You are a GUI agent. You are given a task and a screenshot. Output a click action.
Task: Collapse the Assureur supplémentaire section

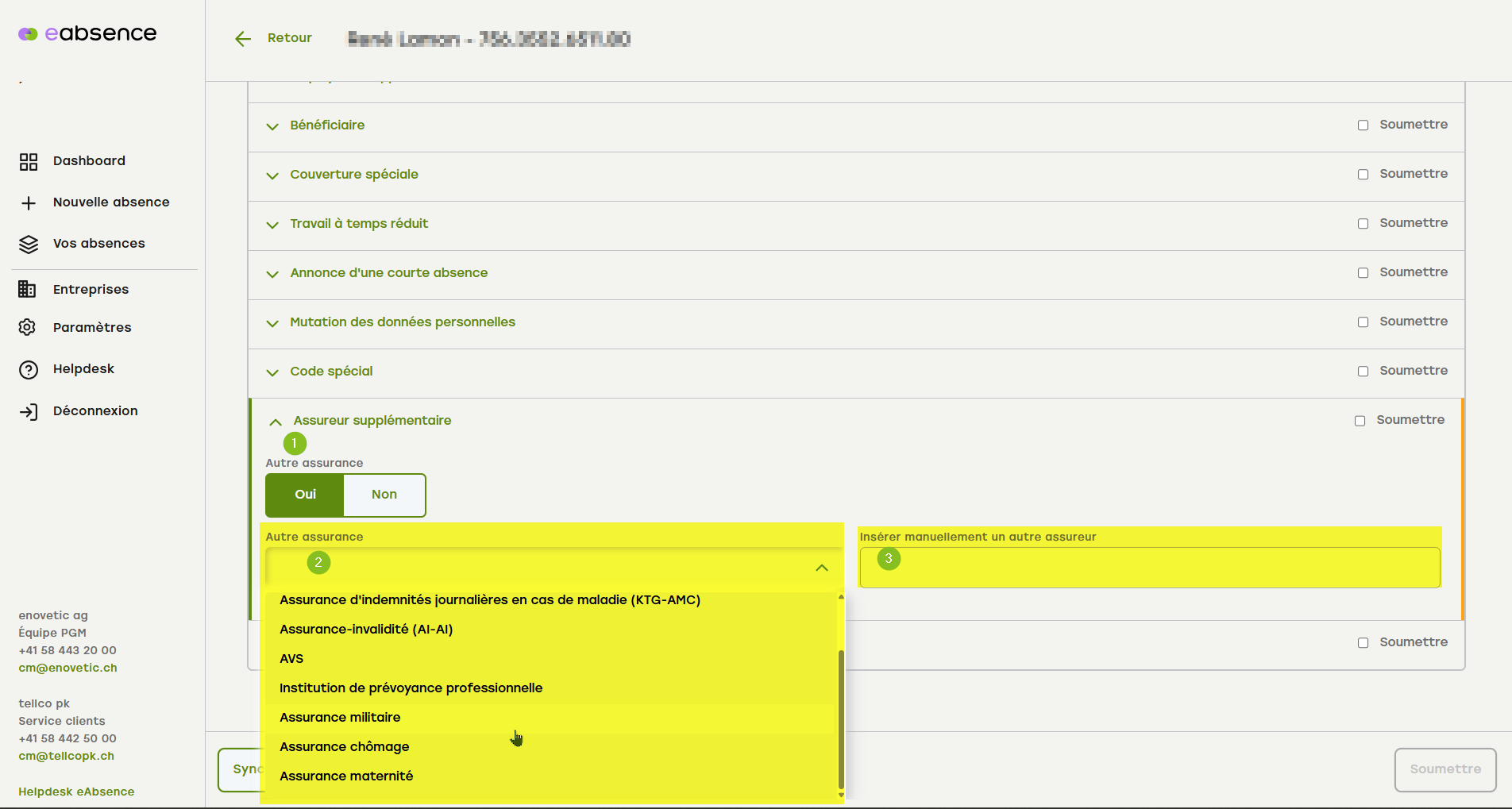[x=276, y=422]
